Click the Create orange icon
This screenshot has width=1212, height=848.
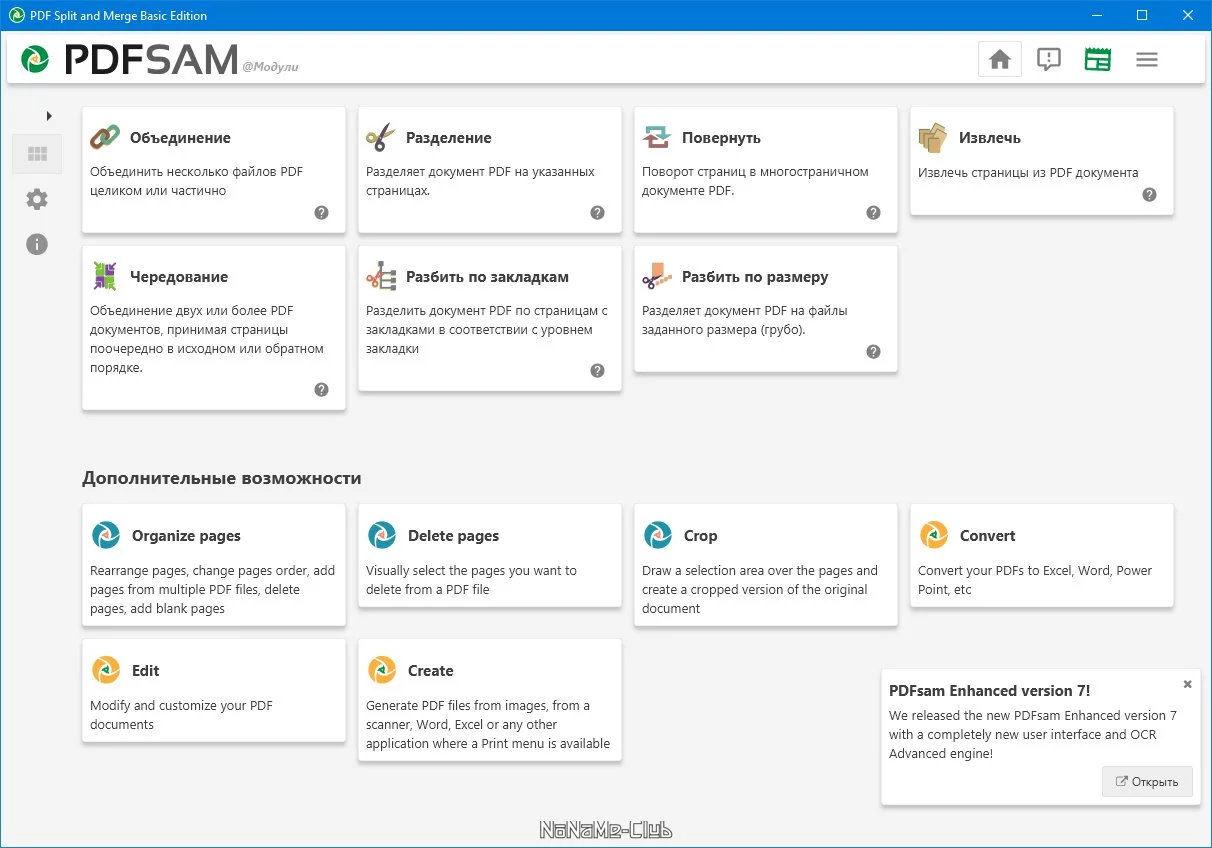click(x=382, y=670)
